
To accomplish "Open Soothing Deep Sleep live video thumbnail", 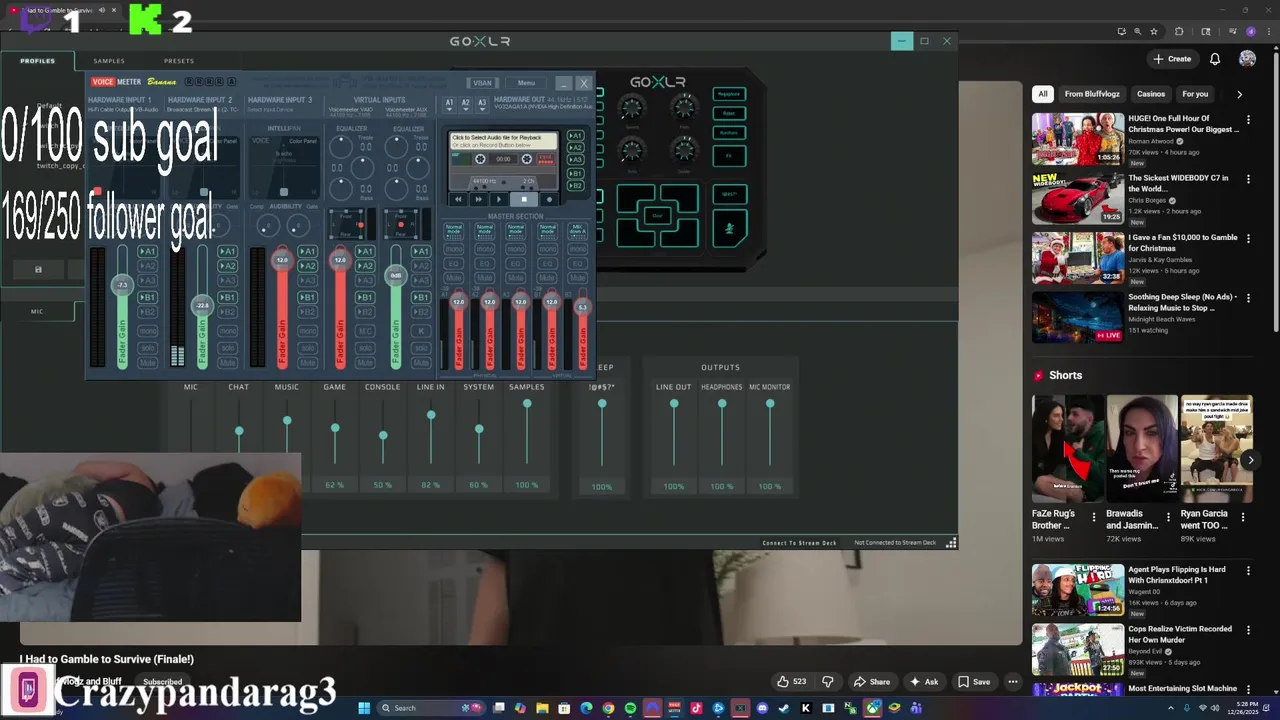I will pos(1078,317).
